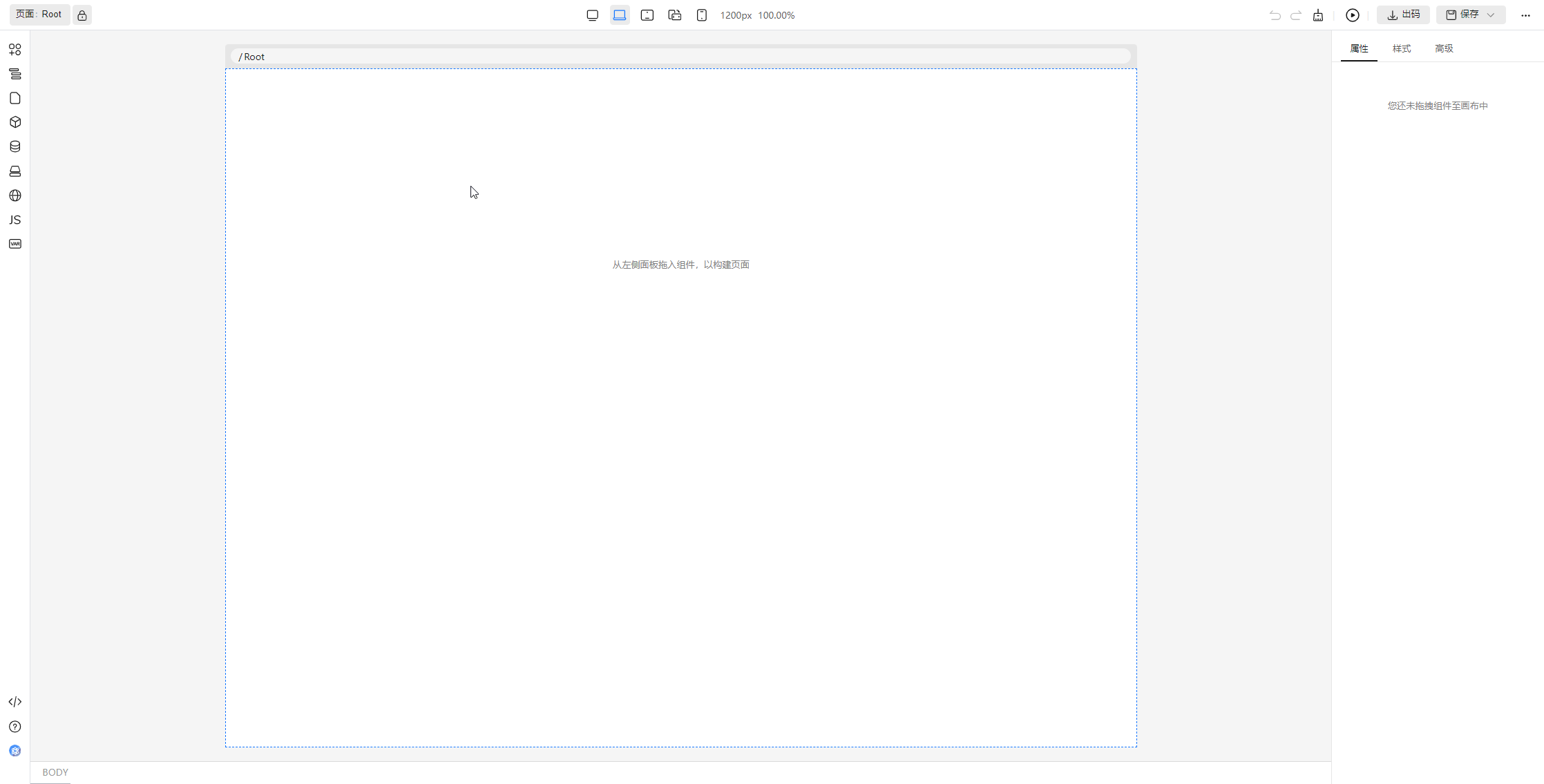
Task: Expand the 保存 dropdown arrow
Action: [x=1491, y=15]
